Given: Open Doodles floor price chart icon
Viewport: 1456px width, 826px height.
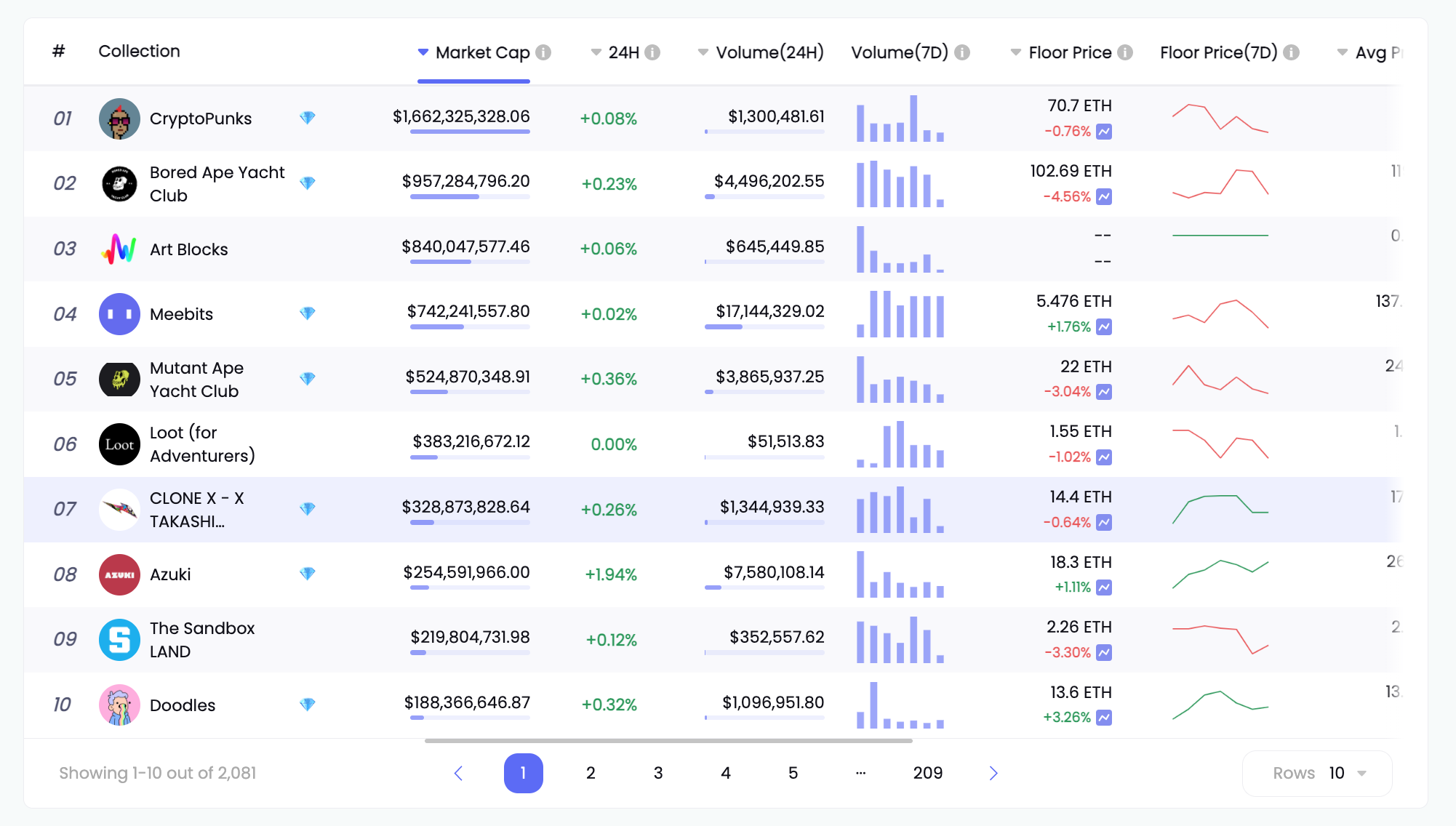Looking at the screenshot, I should click(1104, 718).
